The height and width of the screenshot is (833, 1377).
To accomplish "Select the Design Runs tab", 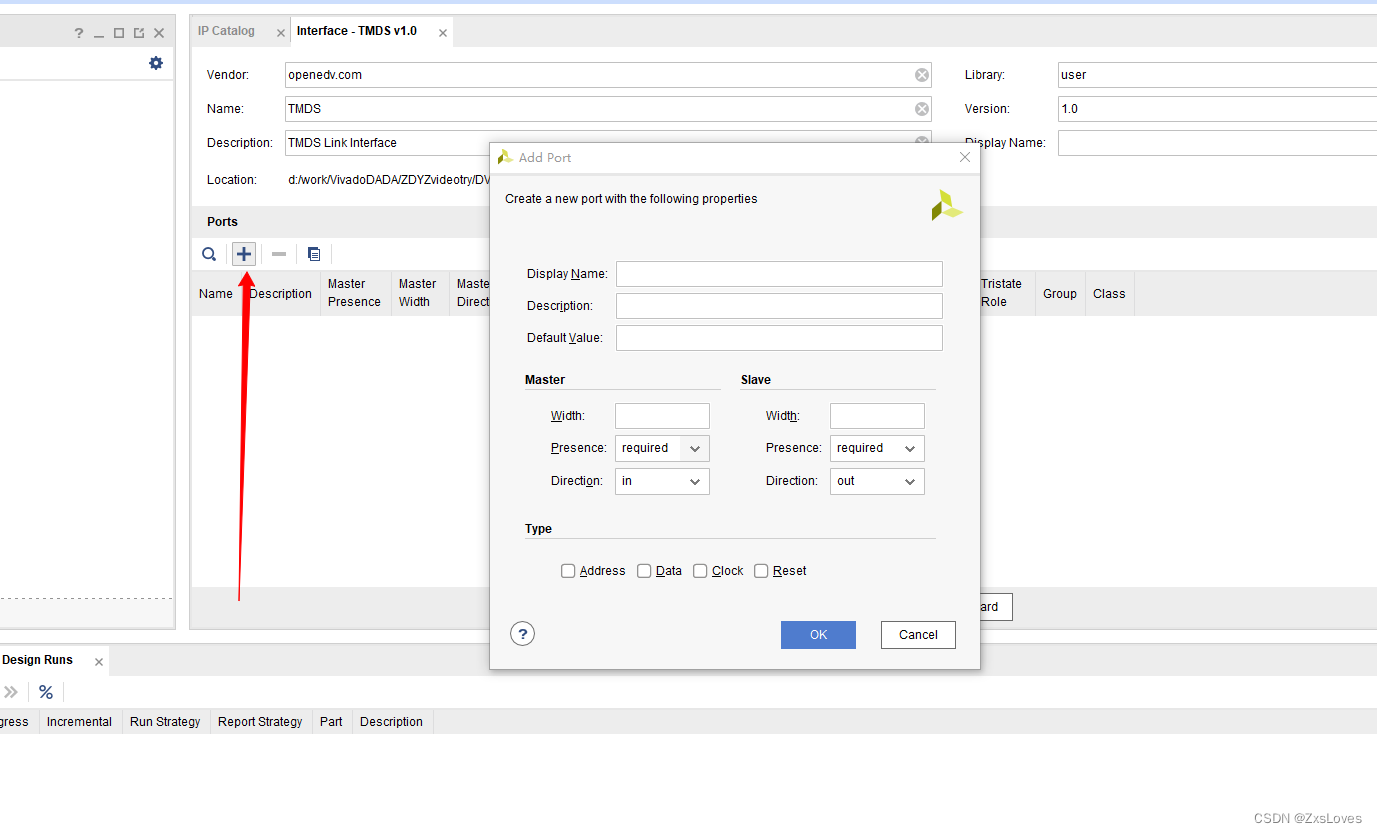I will (x=38, y=660).
